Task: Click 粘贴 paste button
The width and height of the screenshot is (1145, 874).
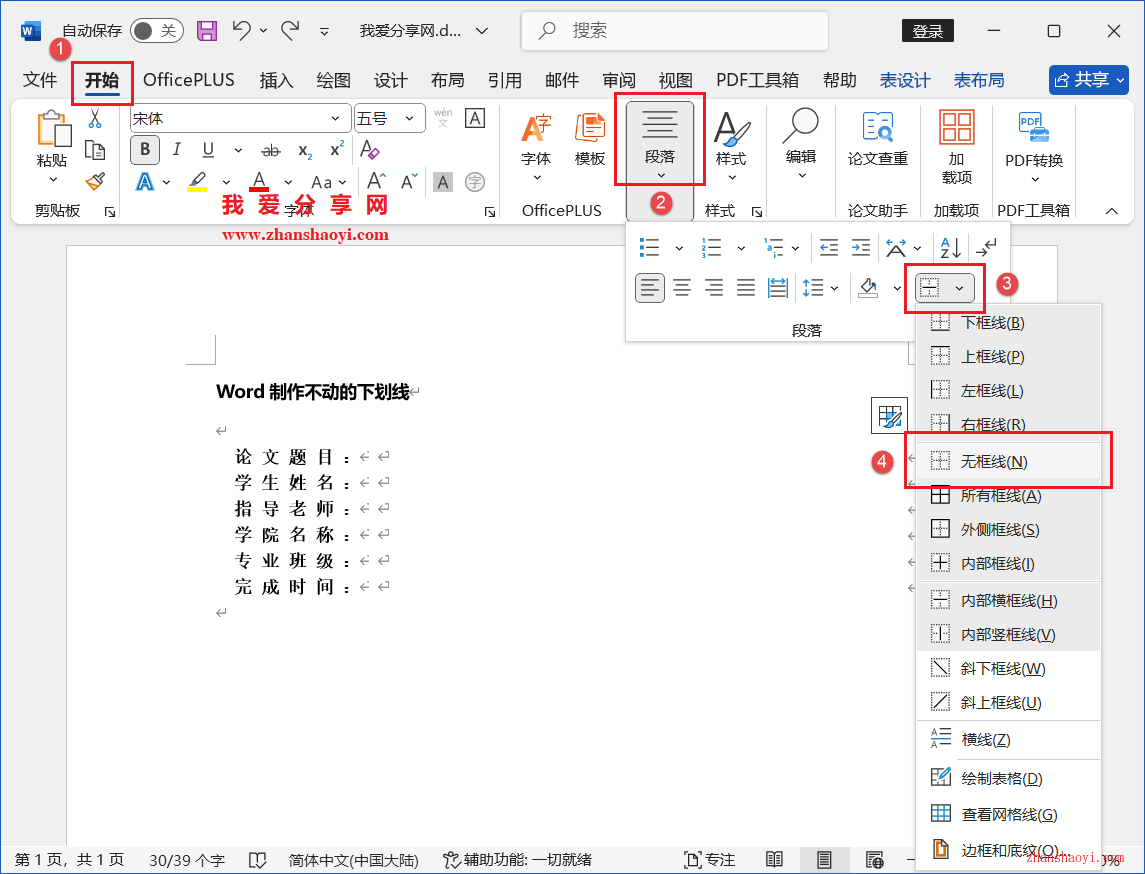Action: [52, 147]
